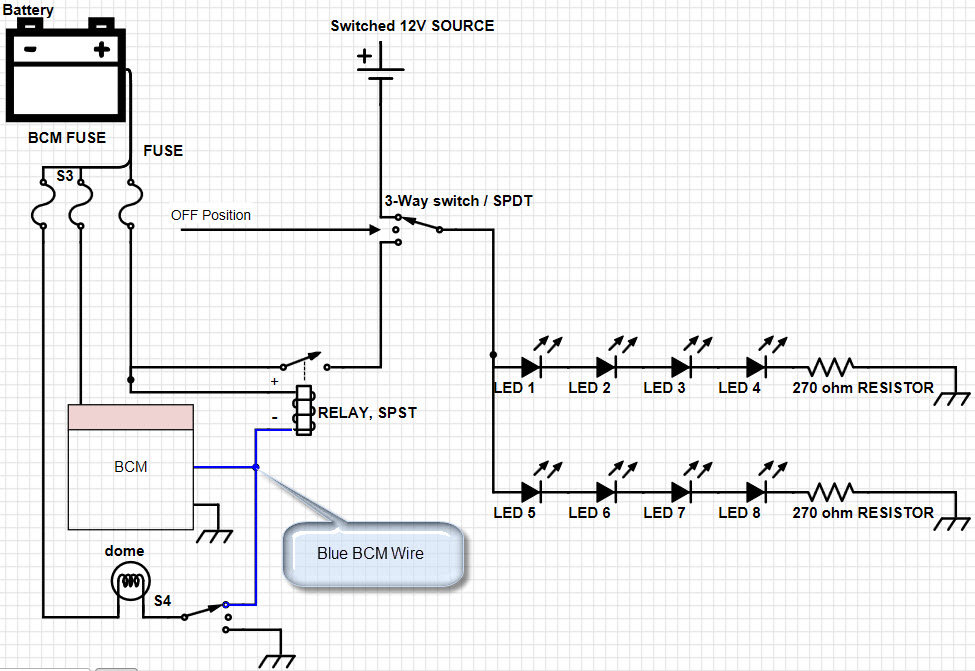Screen dimensions: 975x671
Task: Click the leftmost BCM fuse symbol
Action: tap(43, 204)
